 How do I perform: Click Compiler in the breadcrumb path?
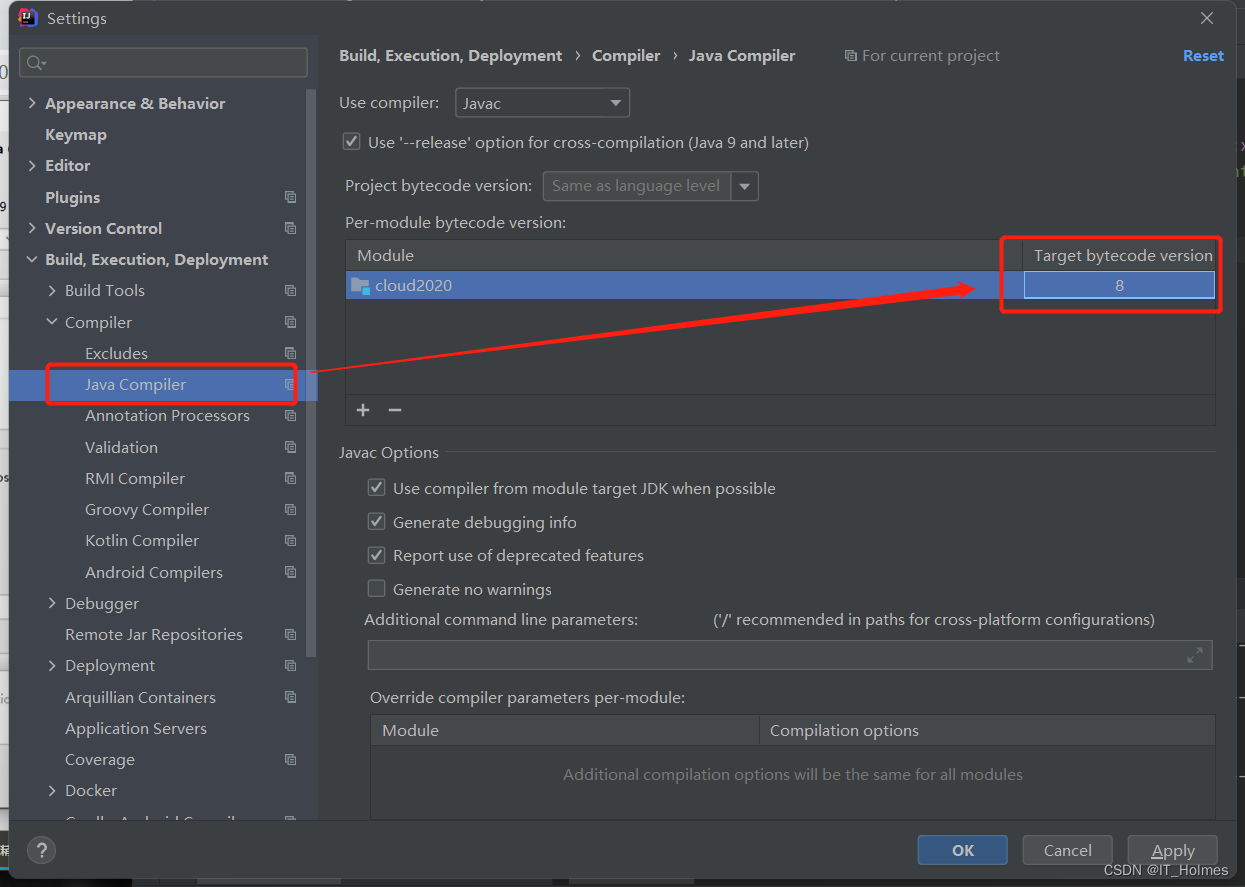click(626, 56)
